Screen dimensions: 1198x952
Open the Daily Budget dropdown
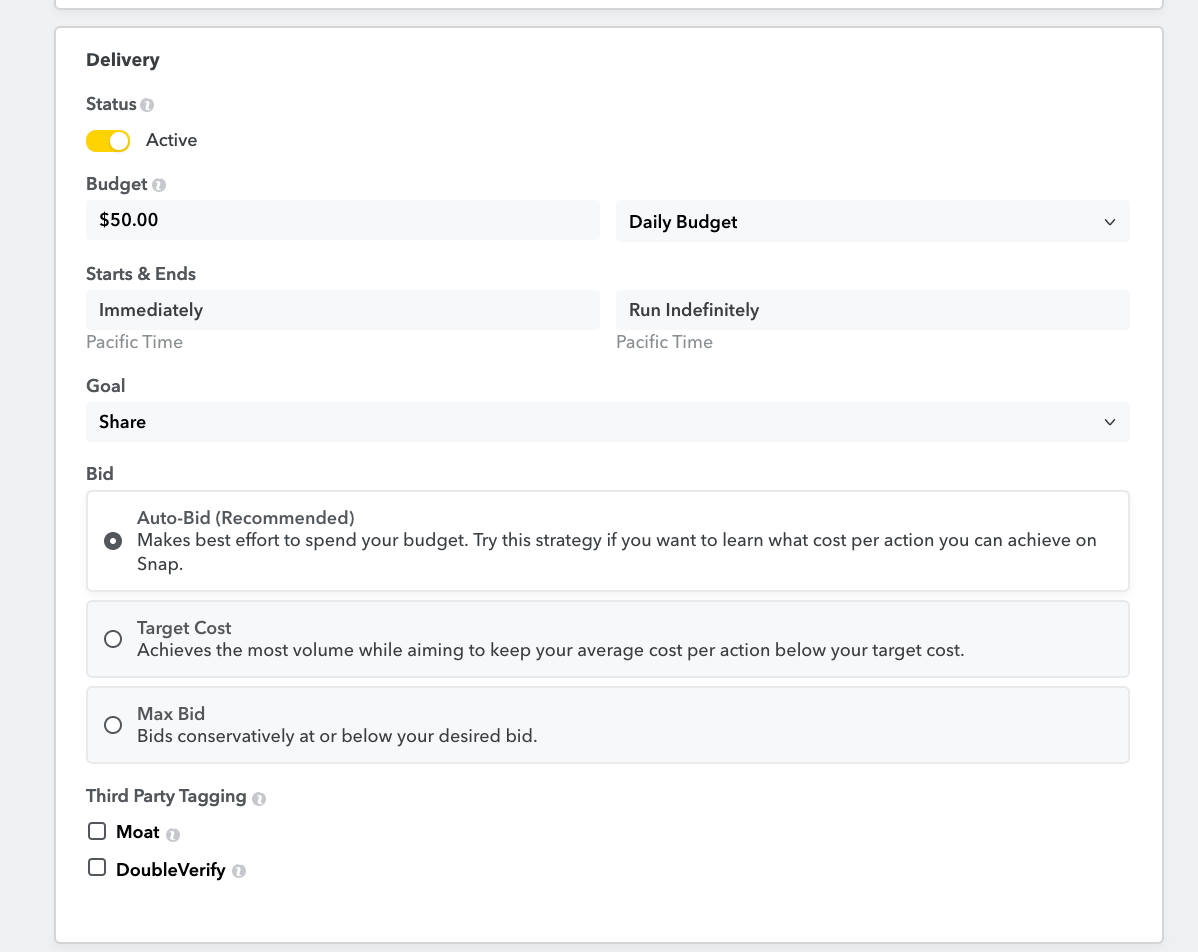tap(872, 222)
